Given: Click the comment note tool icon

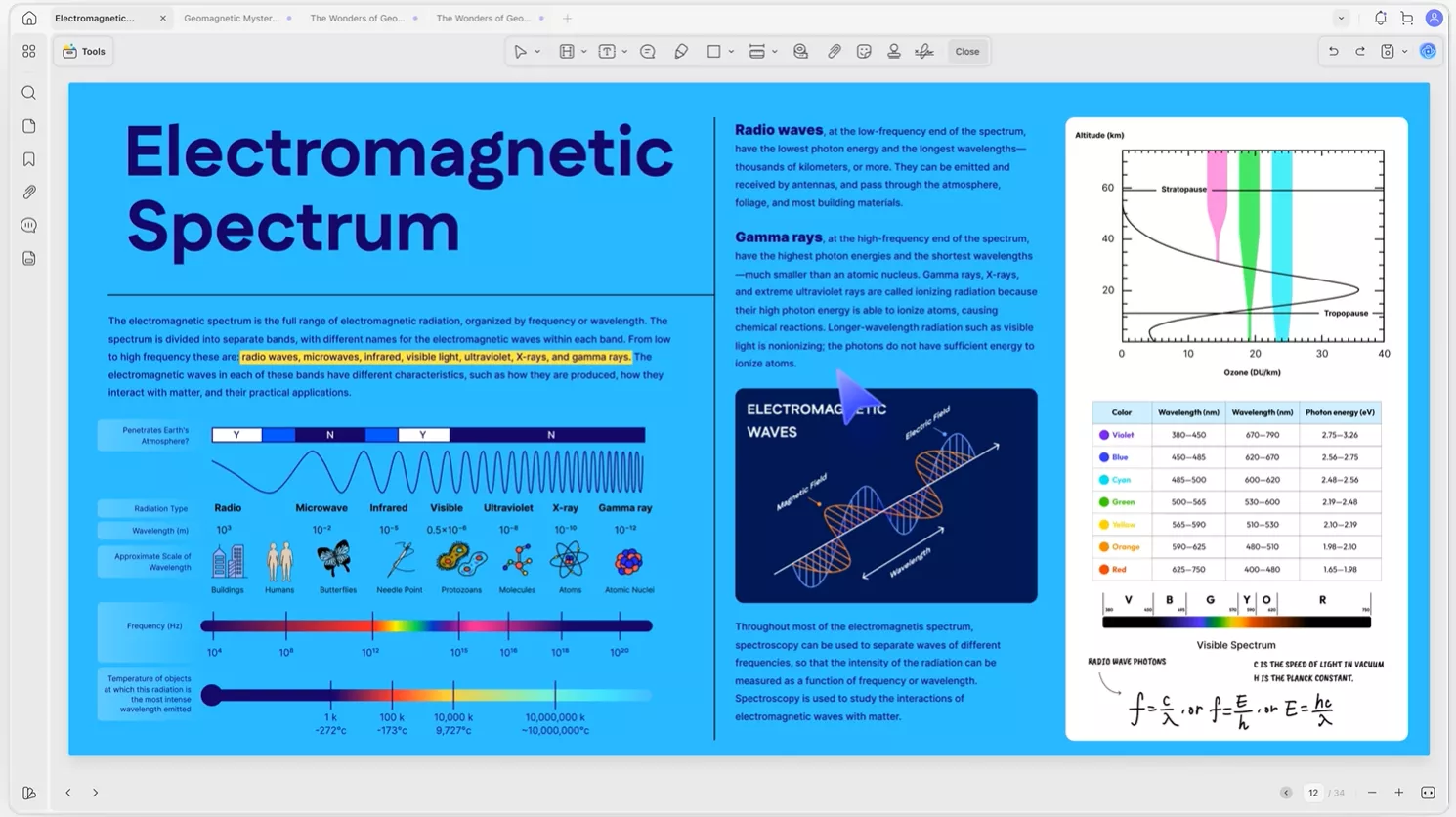Looking at the screenshot, I should point(648,52).
